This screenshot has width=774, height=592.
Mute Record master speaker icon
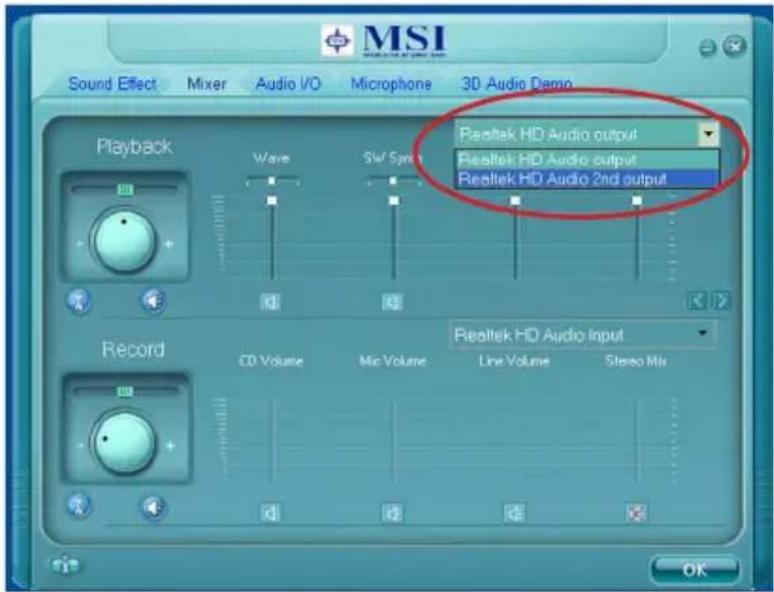[154, 507]
